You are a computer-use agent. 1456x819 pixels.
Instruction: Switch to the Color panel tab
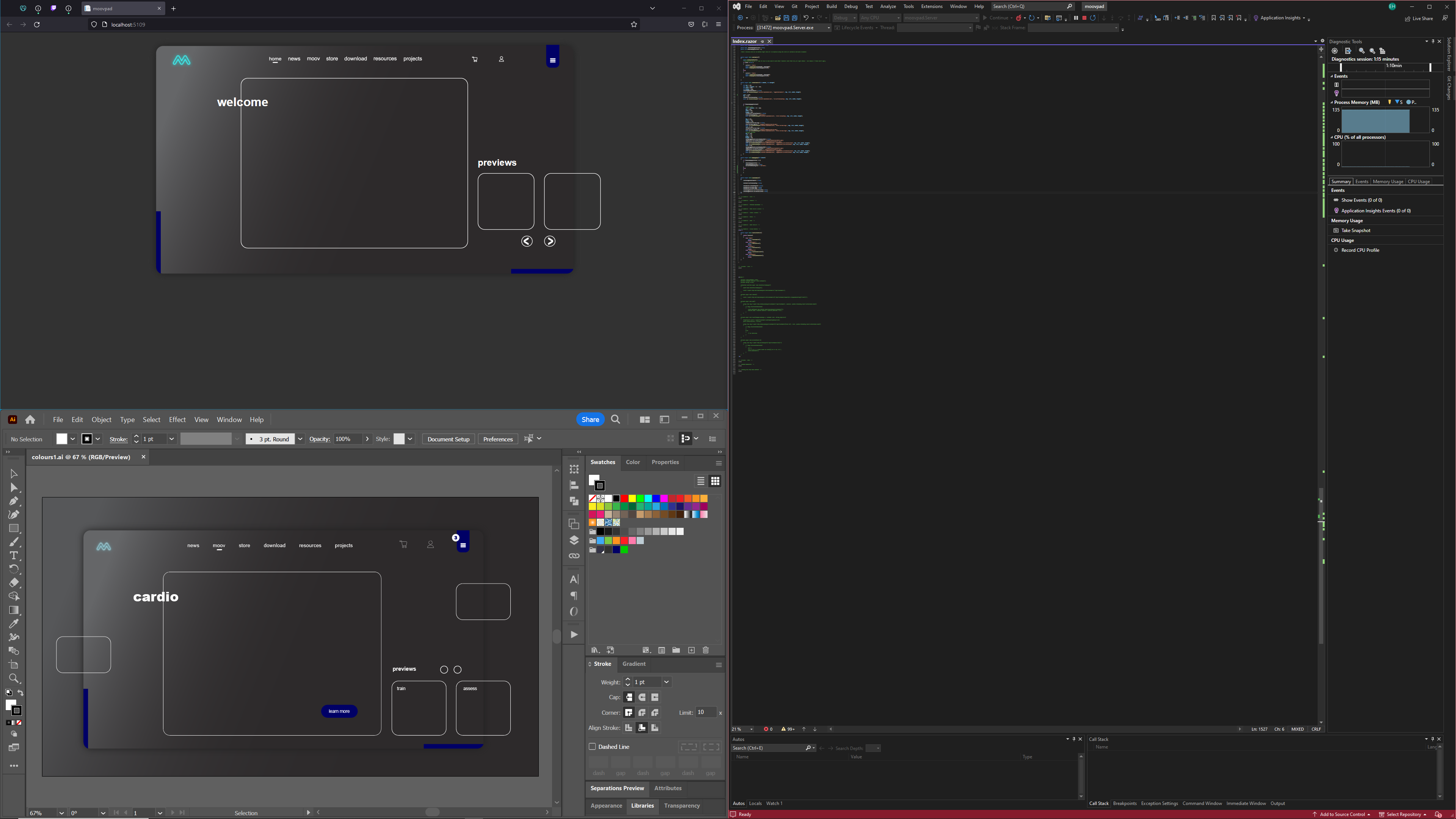tap(632, 462)
